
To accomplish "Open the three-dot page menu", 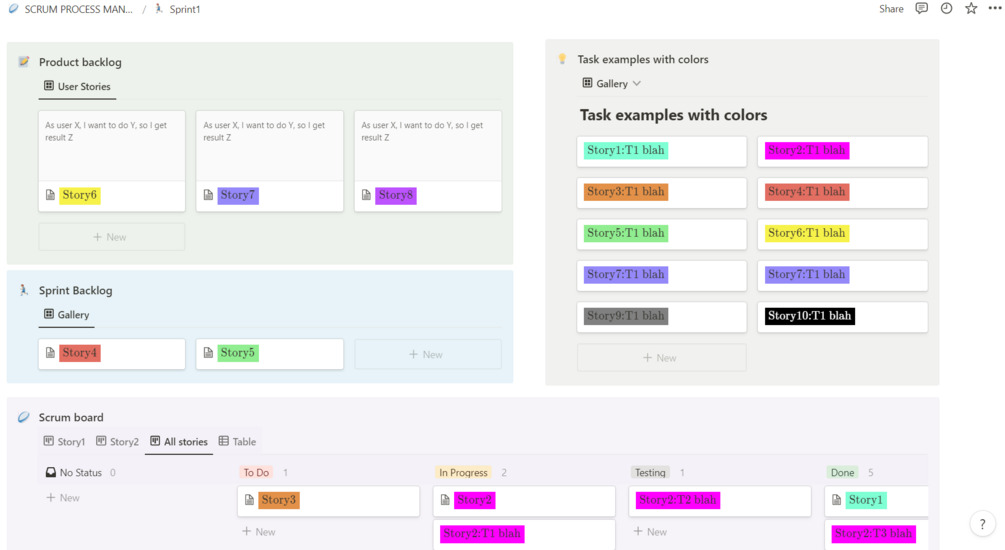I will [994, 9].
